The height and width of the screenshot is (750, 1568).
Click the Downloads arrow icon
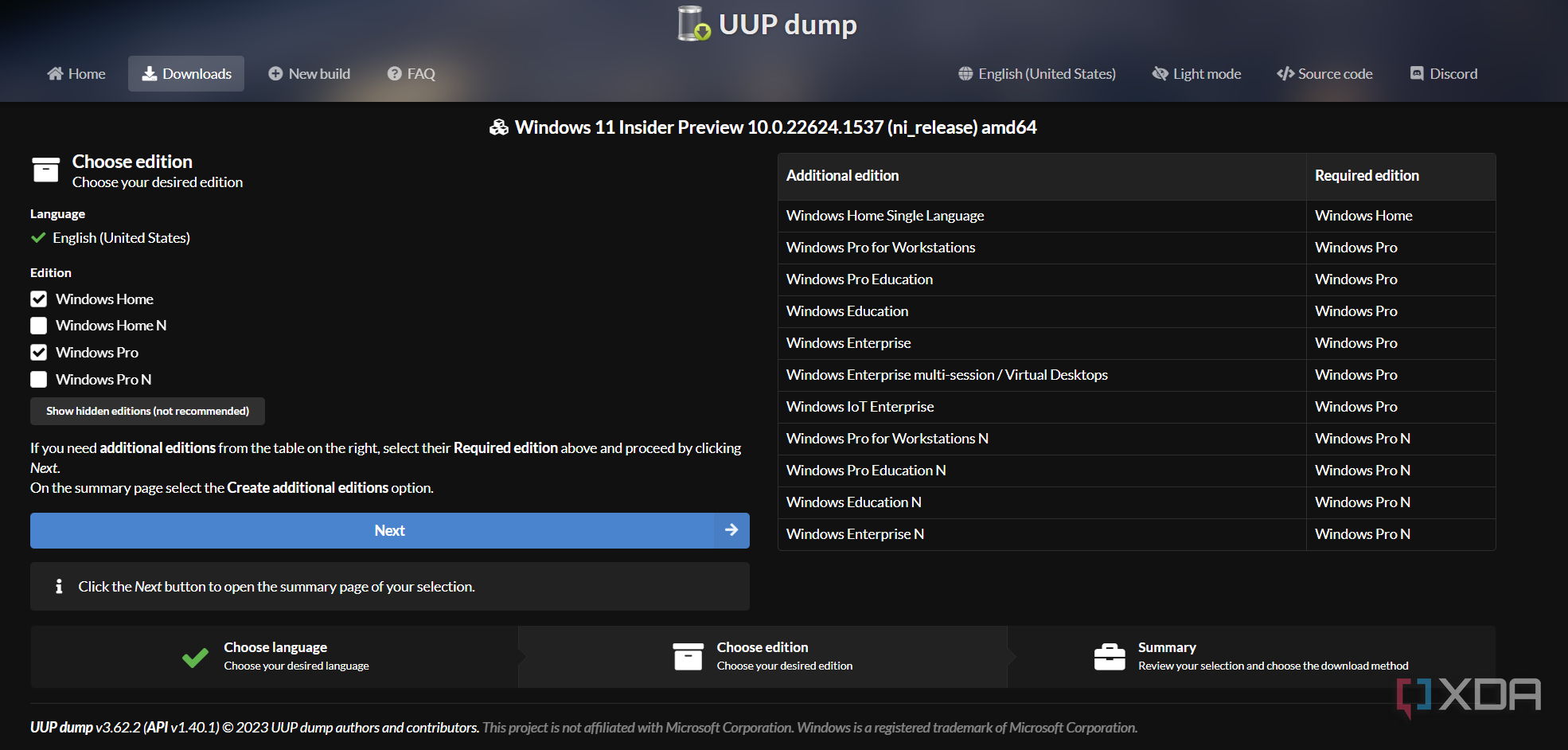[149, 73]
